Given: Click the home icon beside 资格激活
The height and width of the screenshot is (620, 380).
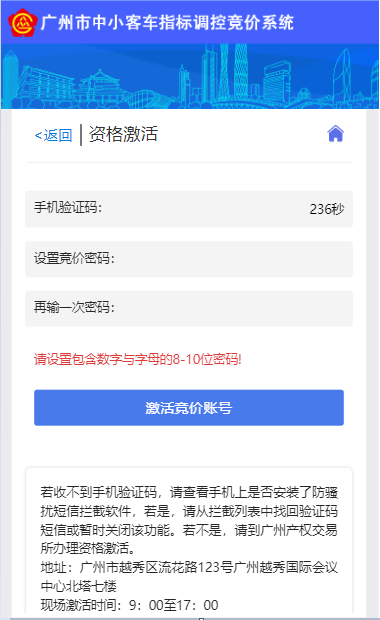Looking at the screenshot, I should pyautogui.click(x=335, y=134).
